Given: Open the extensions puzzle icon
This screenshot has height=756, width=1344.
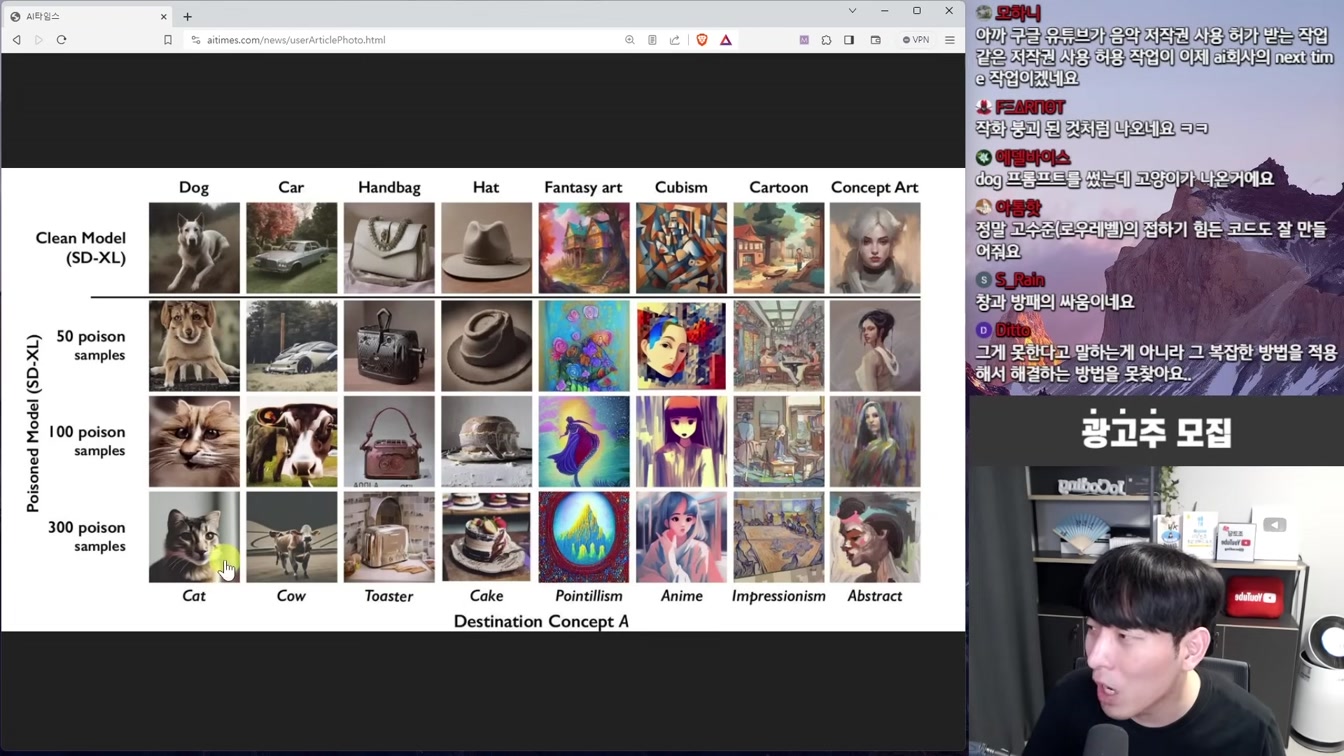Looking at the screenshot, I should pyautogui.click(x=826, y=40).
